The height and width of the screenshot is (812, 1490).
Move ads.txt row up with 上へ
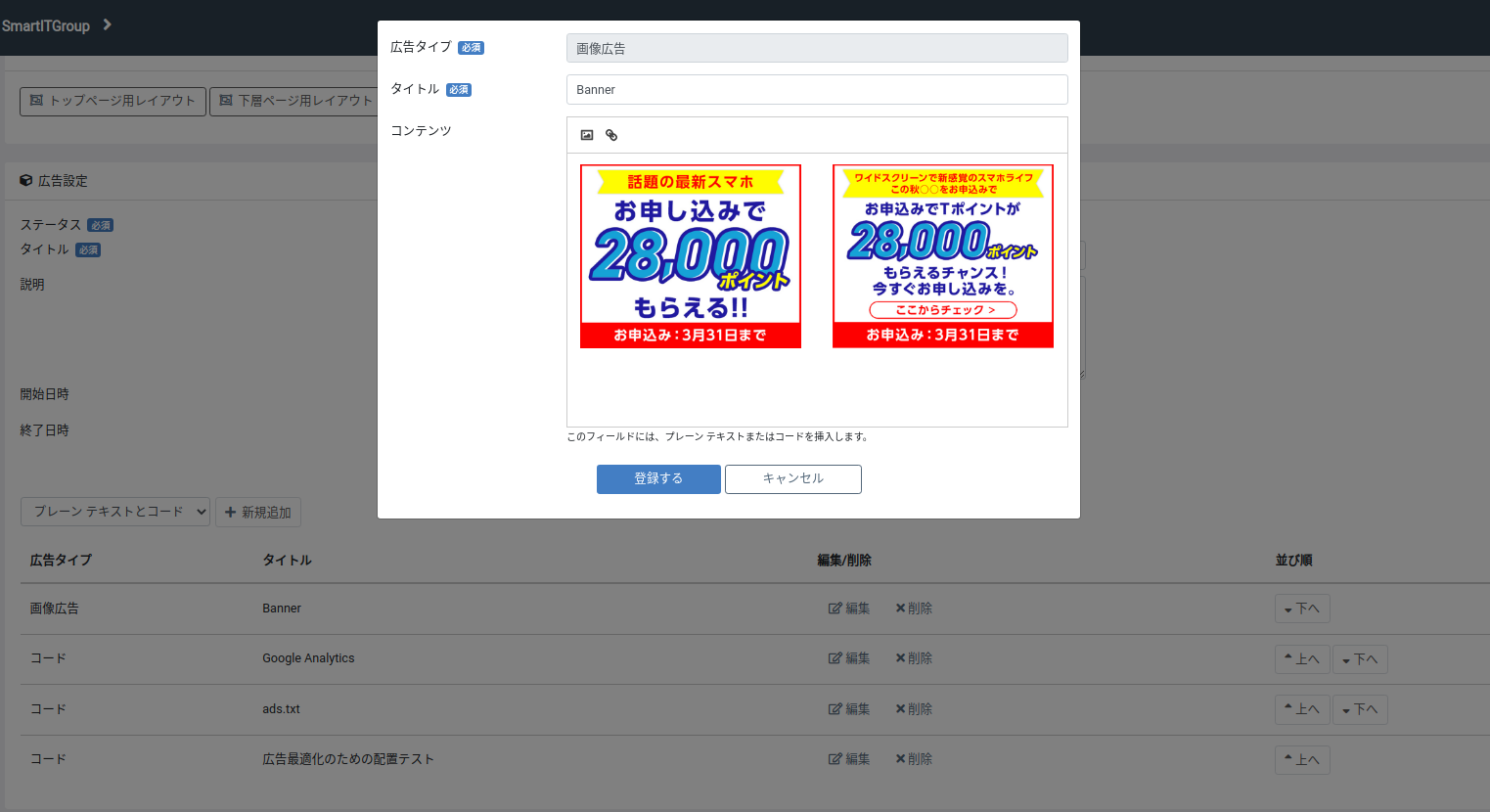point(1302,709)
